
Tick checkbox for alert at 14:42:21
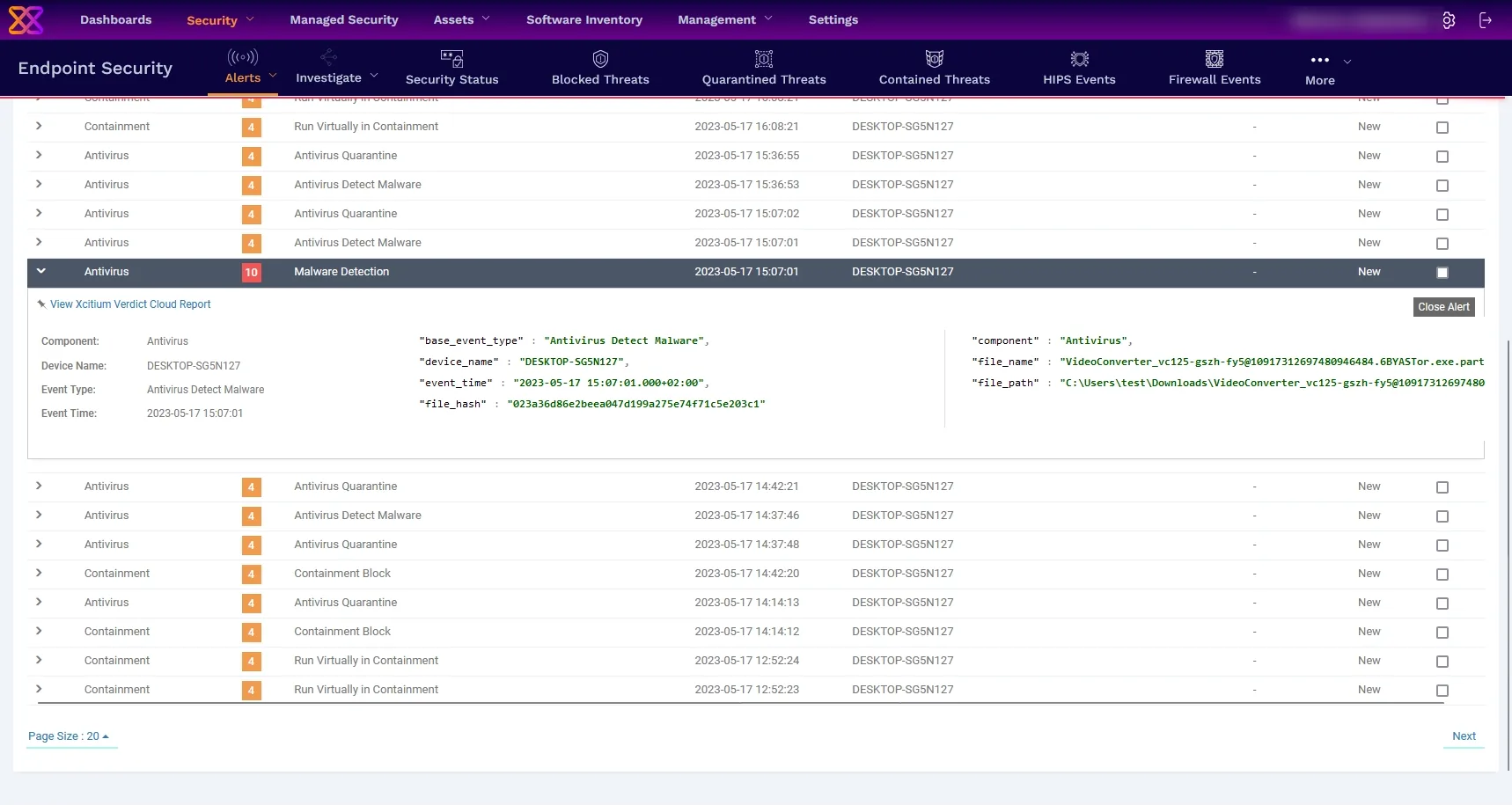1442,487
